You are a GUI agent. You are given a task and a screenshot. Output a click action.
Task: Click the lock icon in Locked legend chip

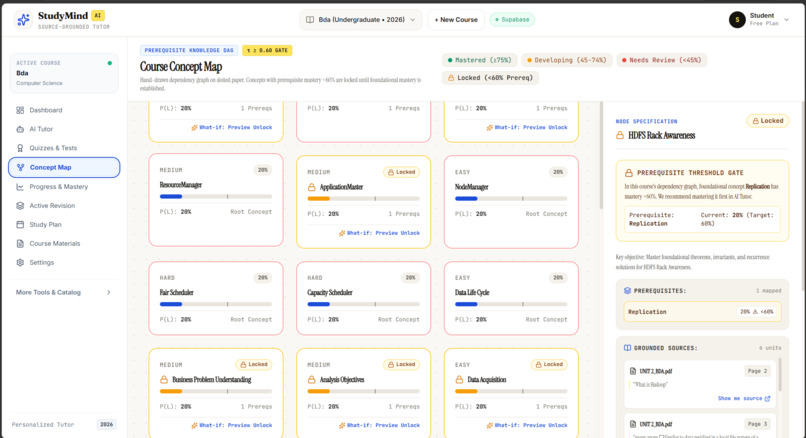(451, 78)
